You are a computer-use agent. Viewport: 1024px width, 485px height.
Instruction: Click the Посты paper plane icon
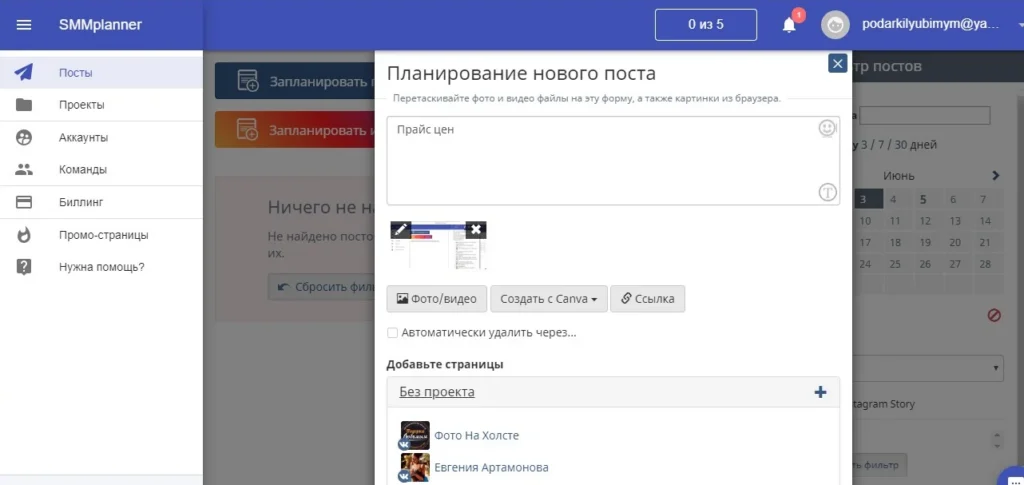[x=24, y=72]
